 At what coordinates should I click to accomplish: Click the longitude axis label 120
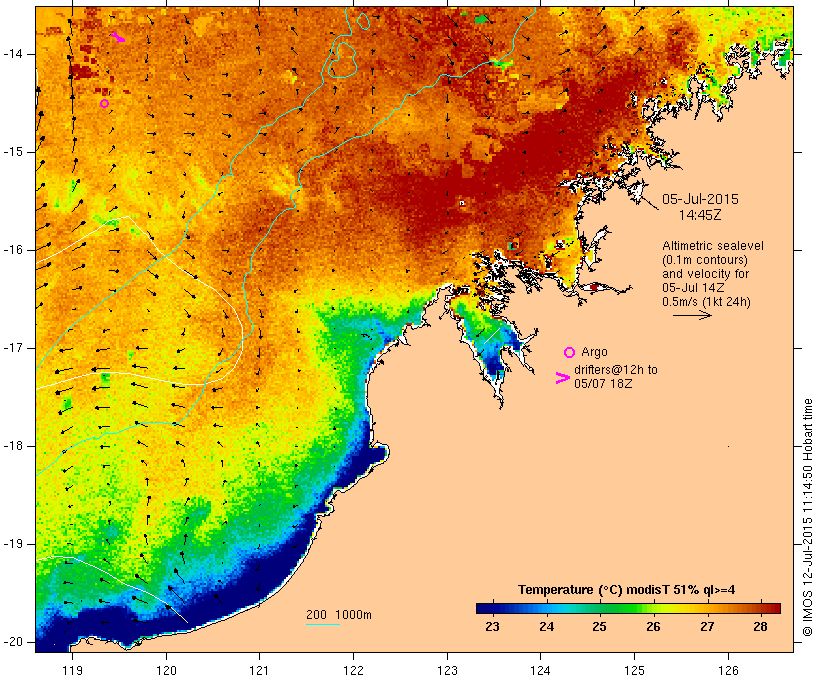point(166,671)
